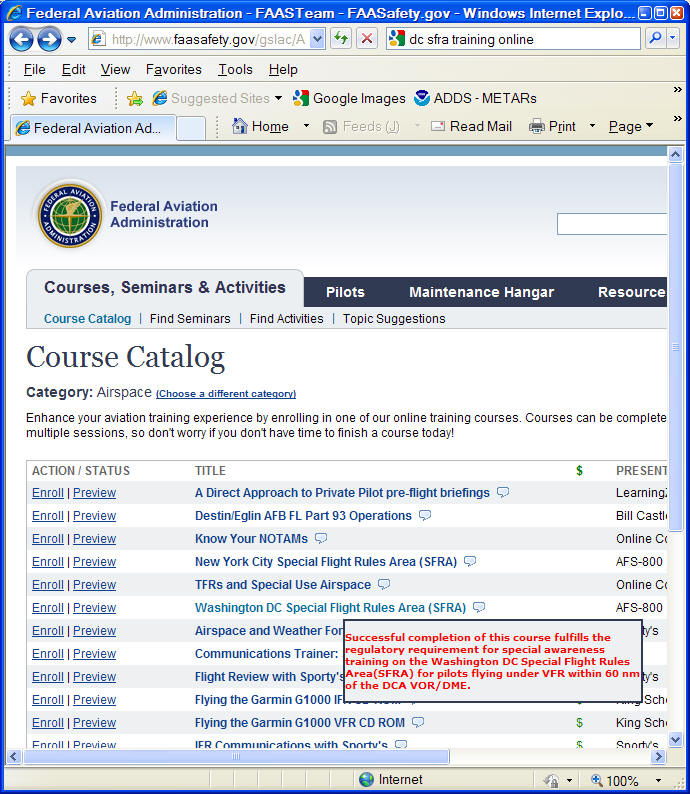The width and height of the screenshot is (690, 794).
Task: Click the zoom 100% magnifier icon
Action: (x=597, y=780)
